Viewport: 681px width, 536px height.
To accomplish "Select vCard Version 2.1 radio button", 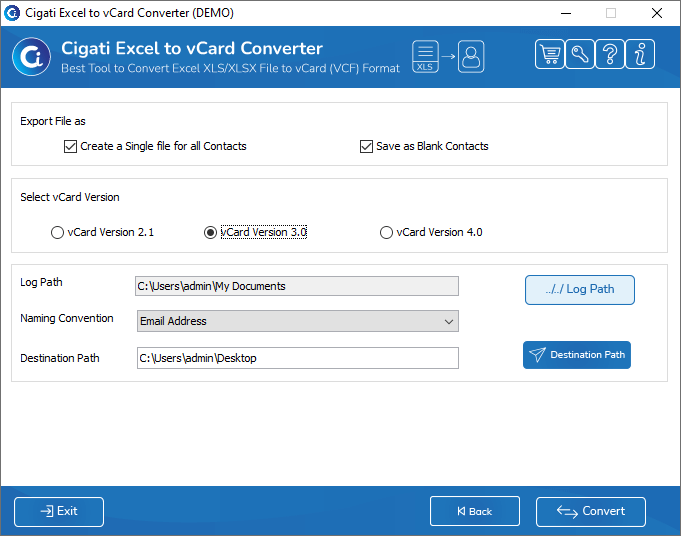I will (x=57, y=232).
